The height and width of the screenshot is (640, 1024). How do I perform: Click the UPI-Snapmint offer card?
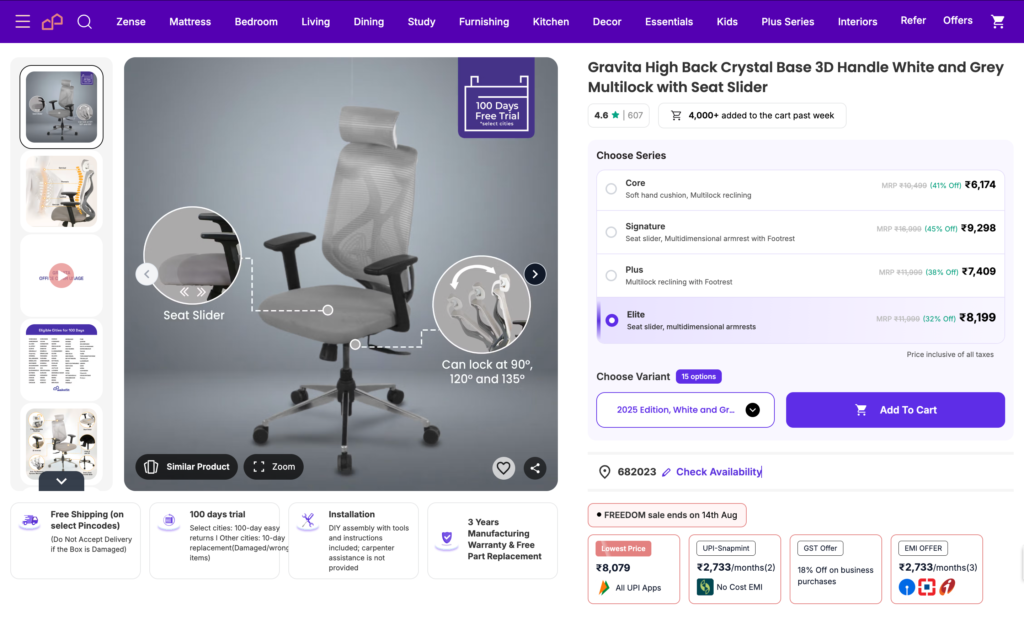coord(734,569)
